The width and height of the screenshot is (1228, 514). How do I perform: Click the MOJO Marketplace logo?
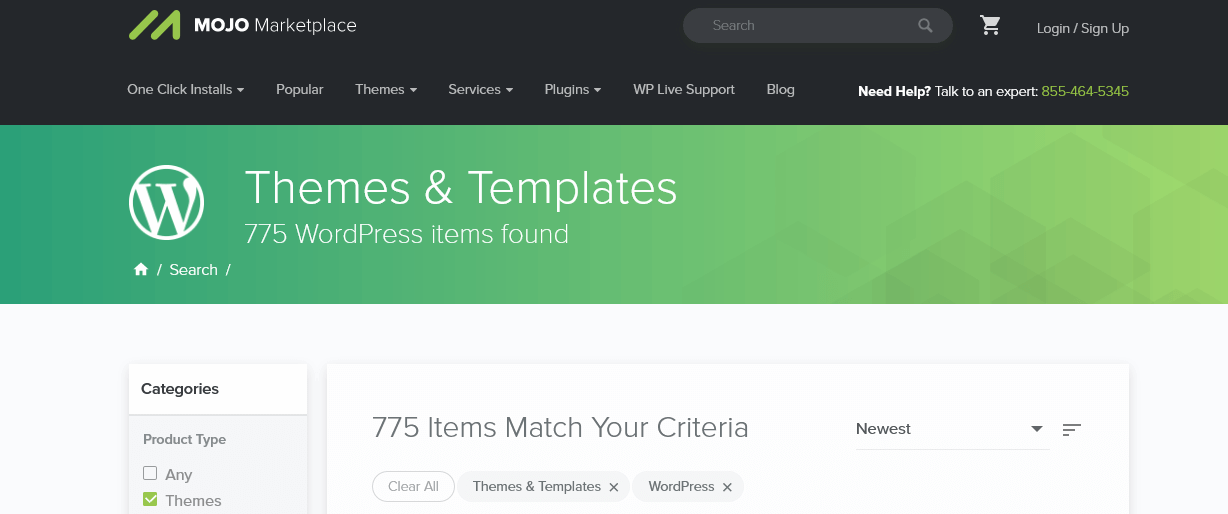(242, 25)
